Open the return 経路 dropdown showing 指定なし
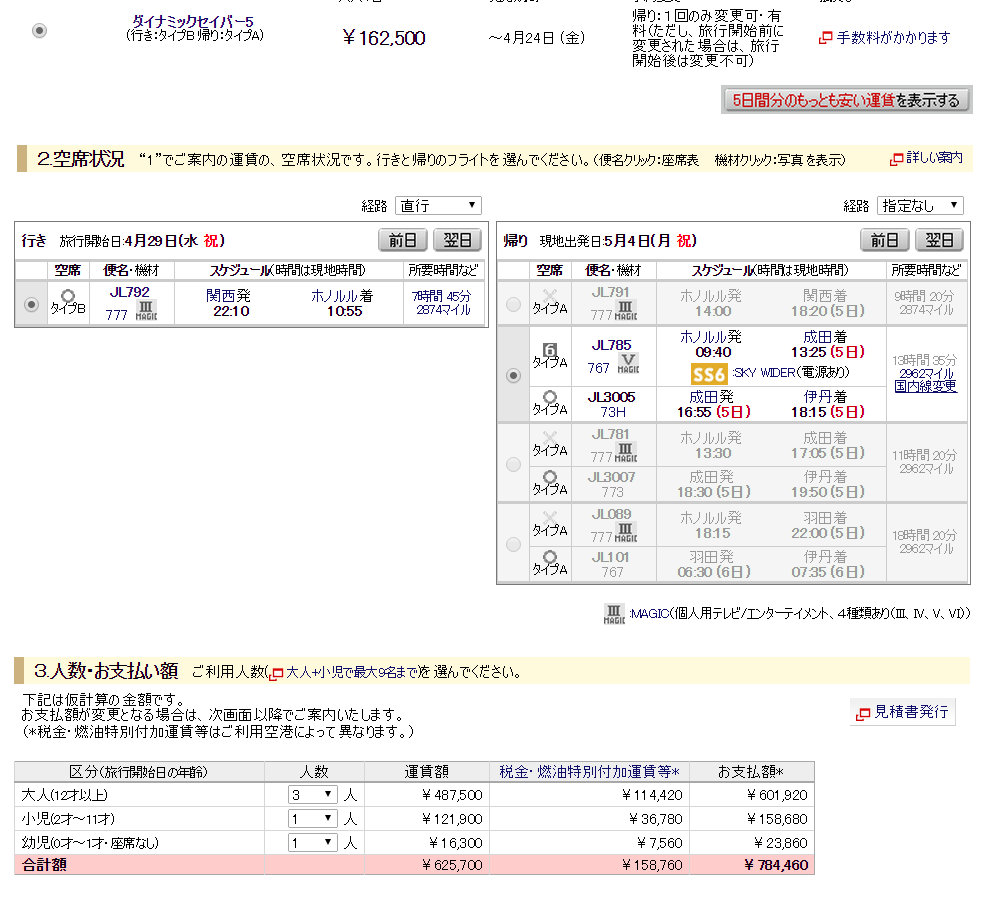The width and height of the screenshot is (984, 900). [x=919, y=205]
